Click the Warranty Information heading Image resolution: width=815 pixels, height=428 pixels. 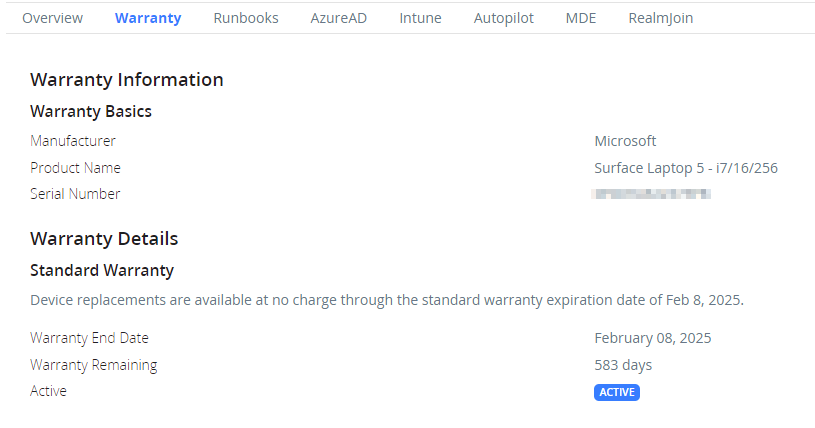pos(127,80)
